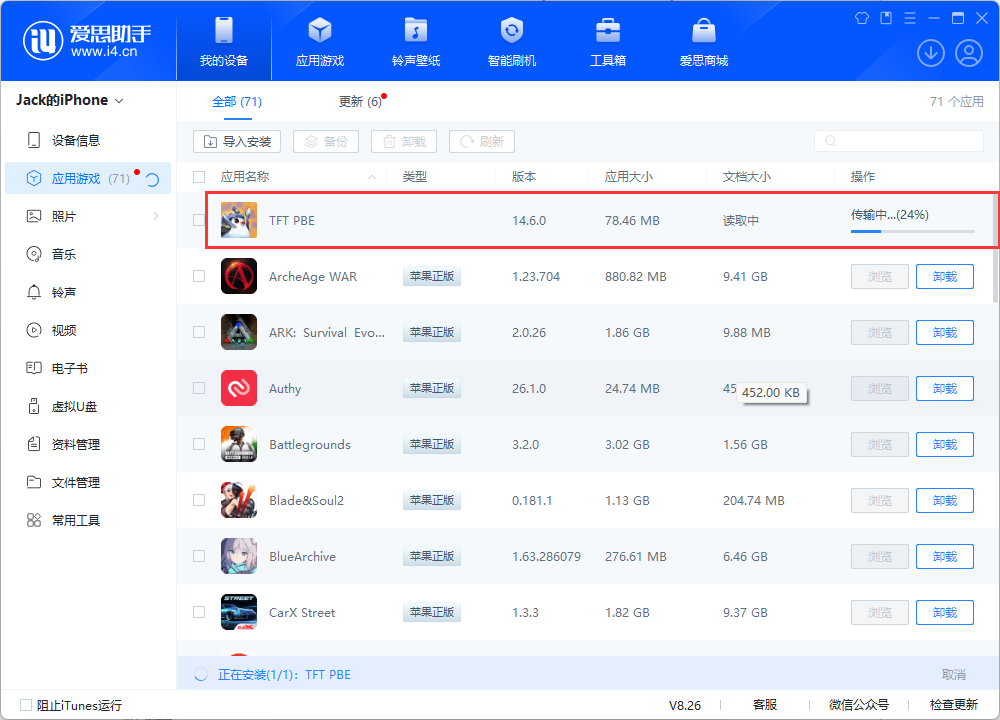Click the 备份 toolbar button
Image resolution: width=1000 pixels, height=720 pixels.
pyautogui.click(x=326, y=141)
